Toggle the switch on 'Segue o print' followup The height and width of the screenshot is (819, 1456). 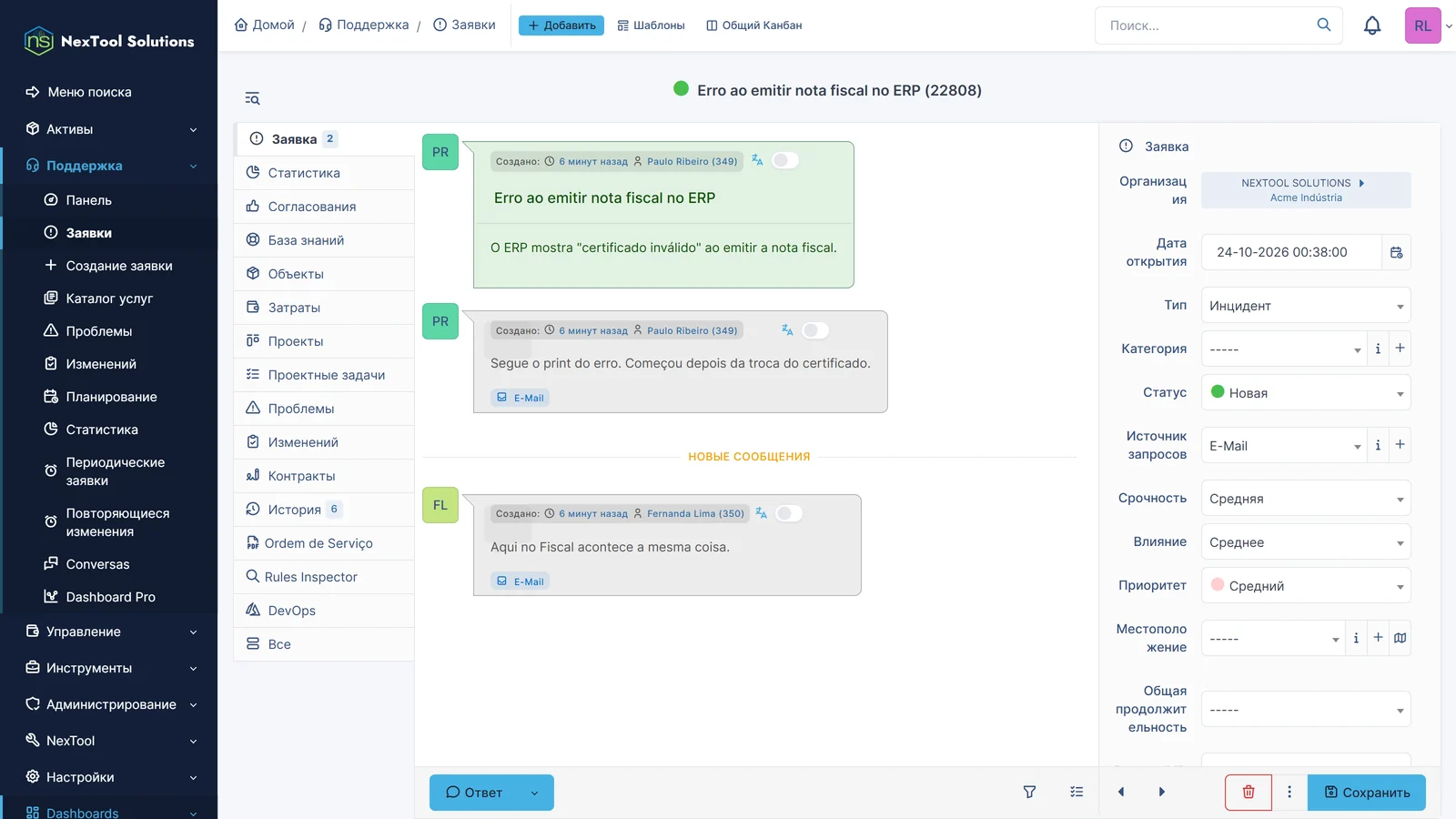815,330
